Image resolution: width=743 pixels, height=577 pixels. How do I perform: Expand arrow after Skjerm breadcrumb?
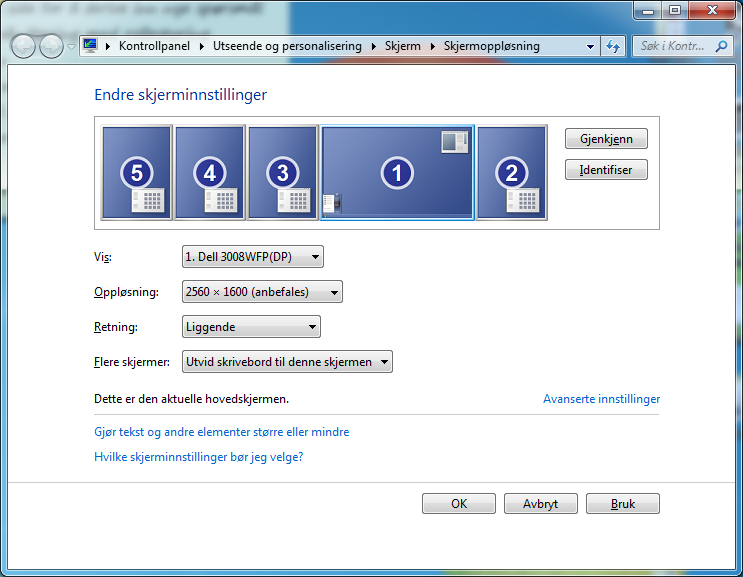[433, 46]
